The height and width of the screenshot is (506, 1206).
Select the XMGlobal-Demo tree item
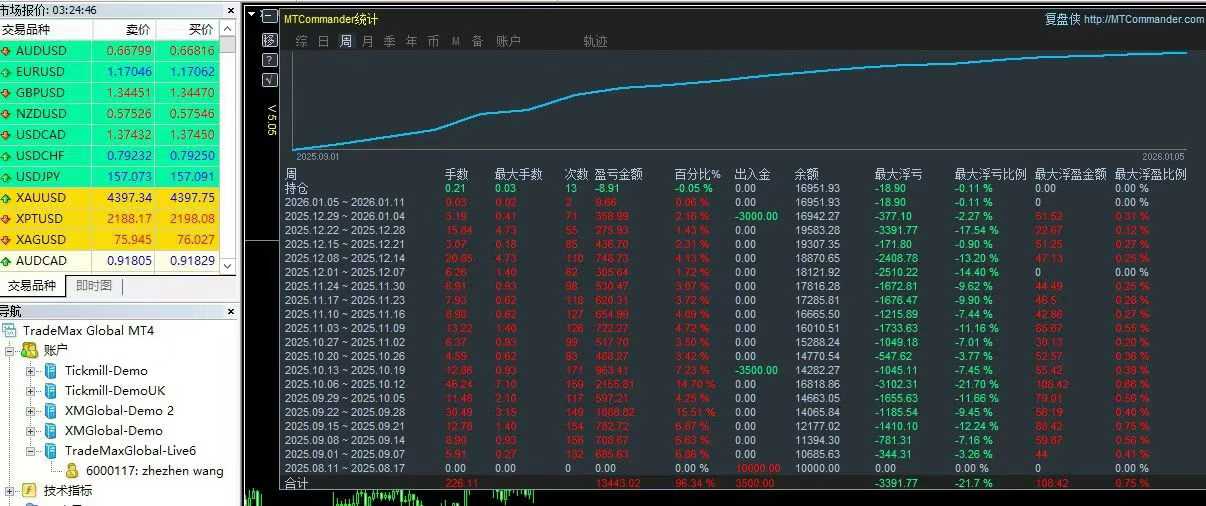tap(113, 431)
